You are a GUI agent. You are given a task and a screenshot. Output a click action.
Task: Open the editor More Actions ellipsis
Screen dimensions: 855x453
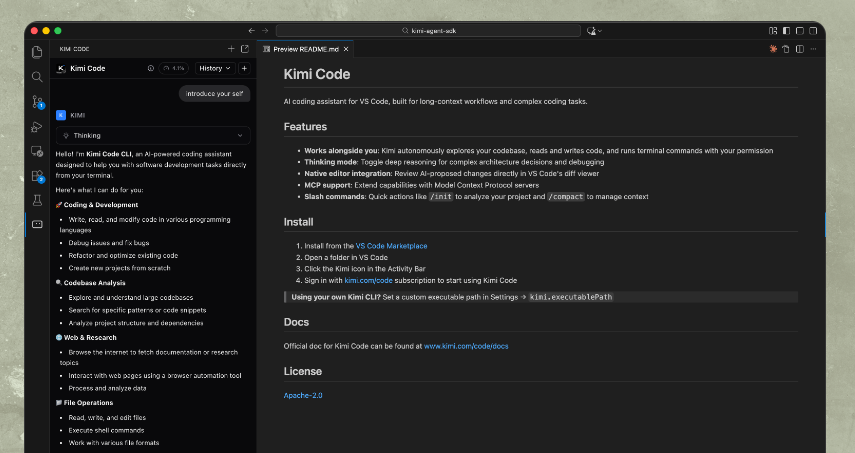813,49
